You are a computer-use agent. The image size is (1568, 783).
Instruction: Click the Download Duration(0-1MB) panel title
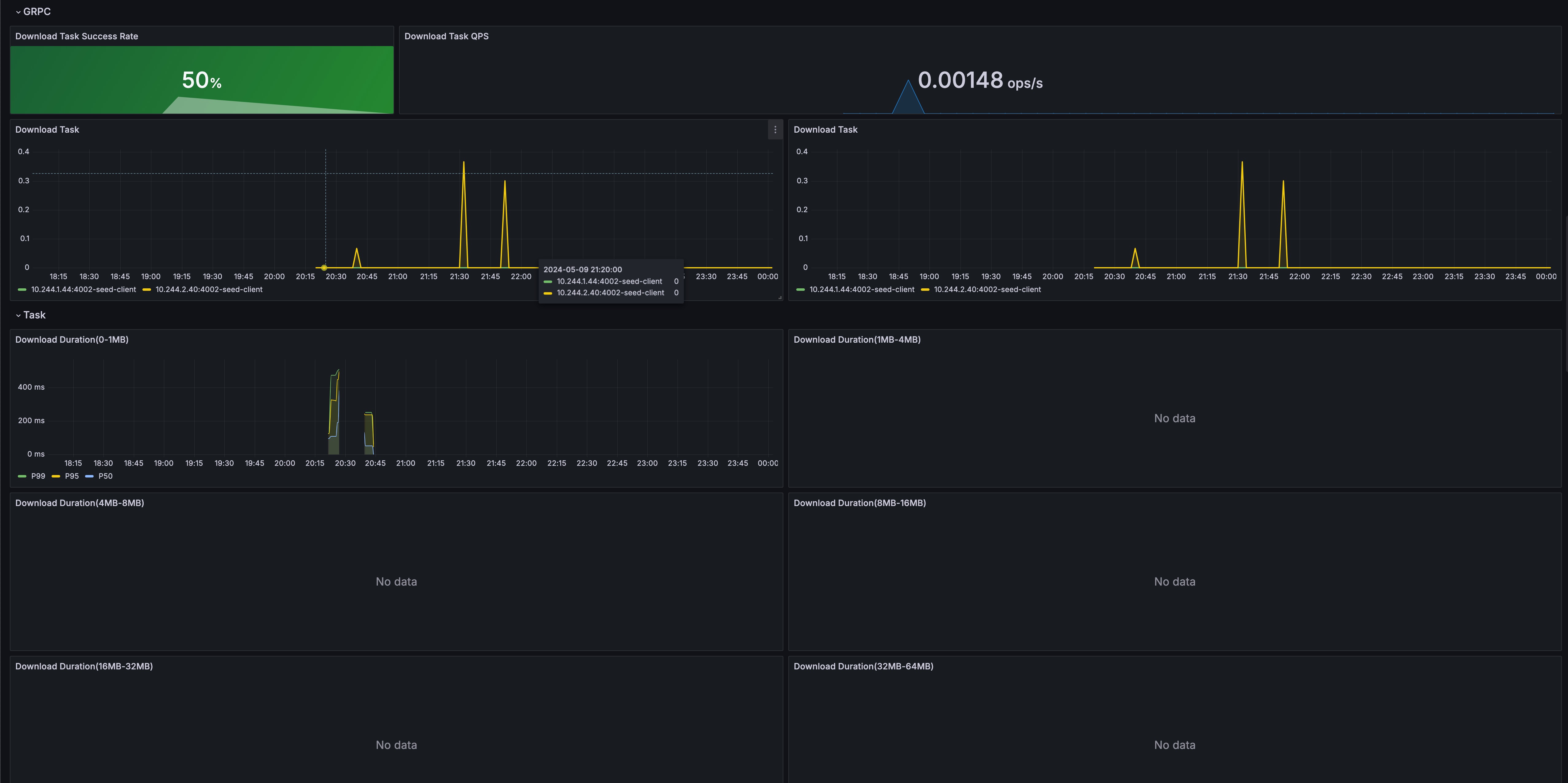click(72, 340)
